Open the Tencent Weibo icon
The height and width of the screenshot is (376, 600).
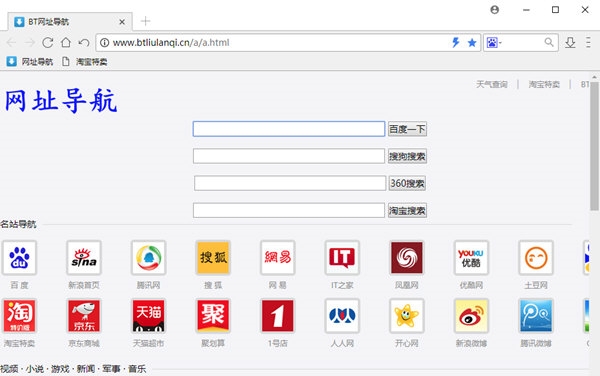[x=536, y=316]
